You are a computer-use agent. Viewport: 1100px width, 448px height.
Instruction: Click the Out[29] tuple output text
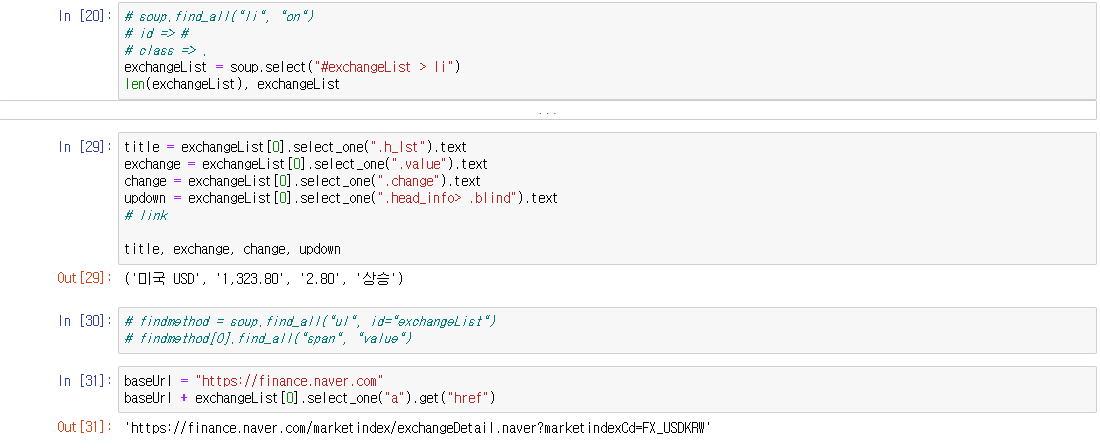point(264,279)
